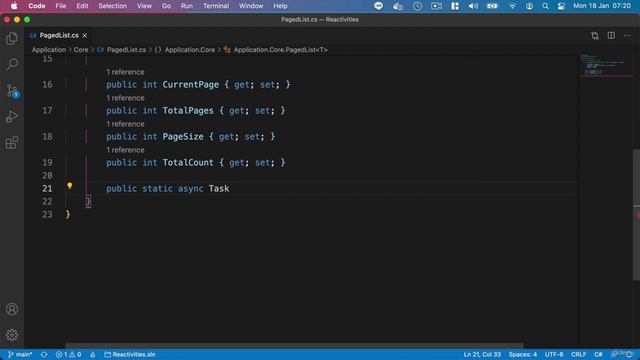
Task: Open errors and warnings count
Action: [68, 354]
